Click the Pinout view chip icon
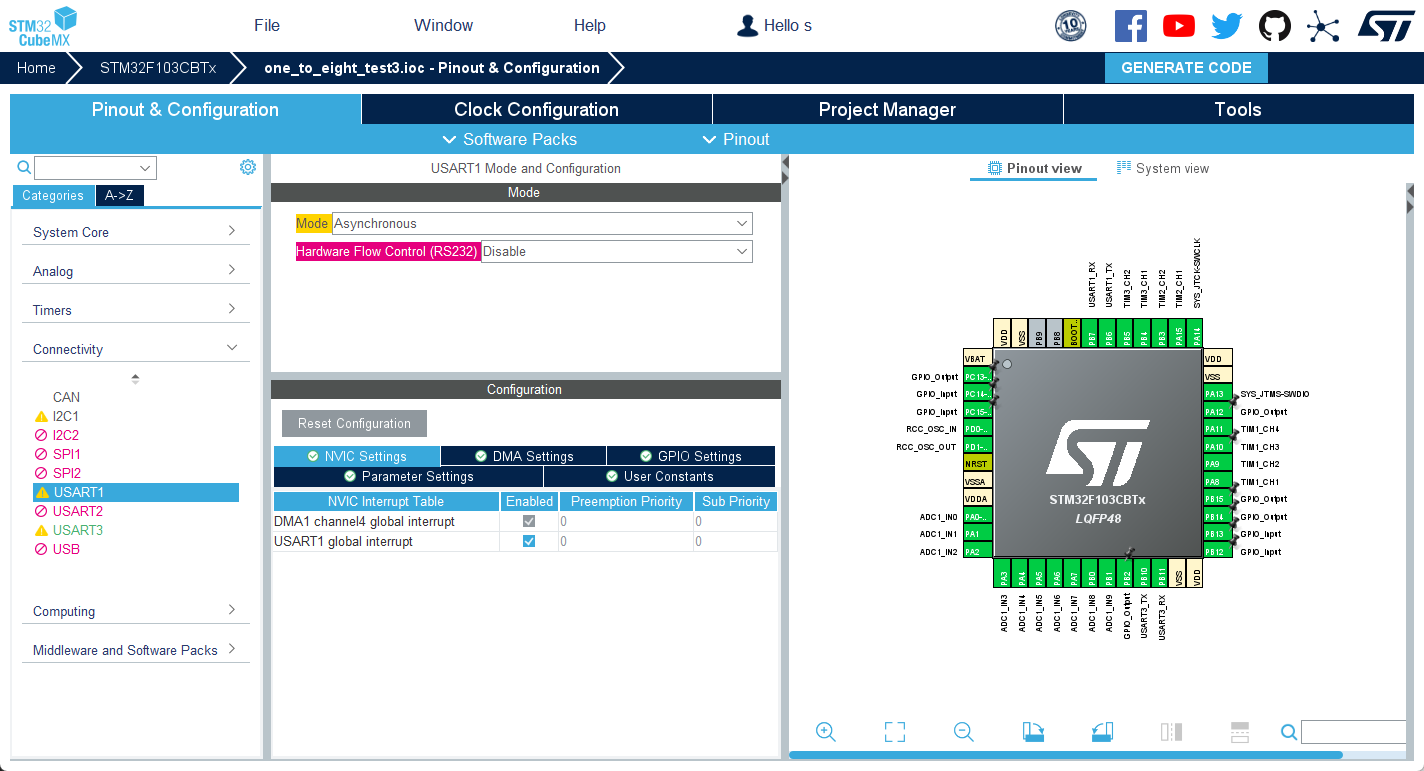The width and height of the screenshot is (1424, 771). [x=994, y=168]
